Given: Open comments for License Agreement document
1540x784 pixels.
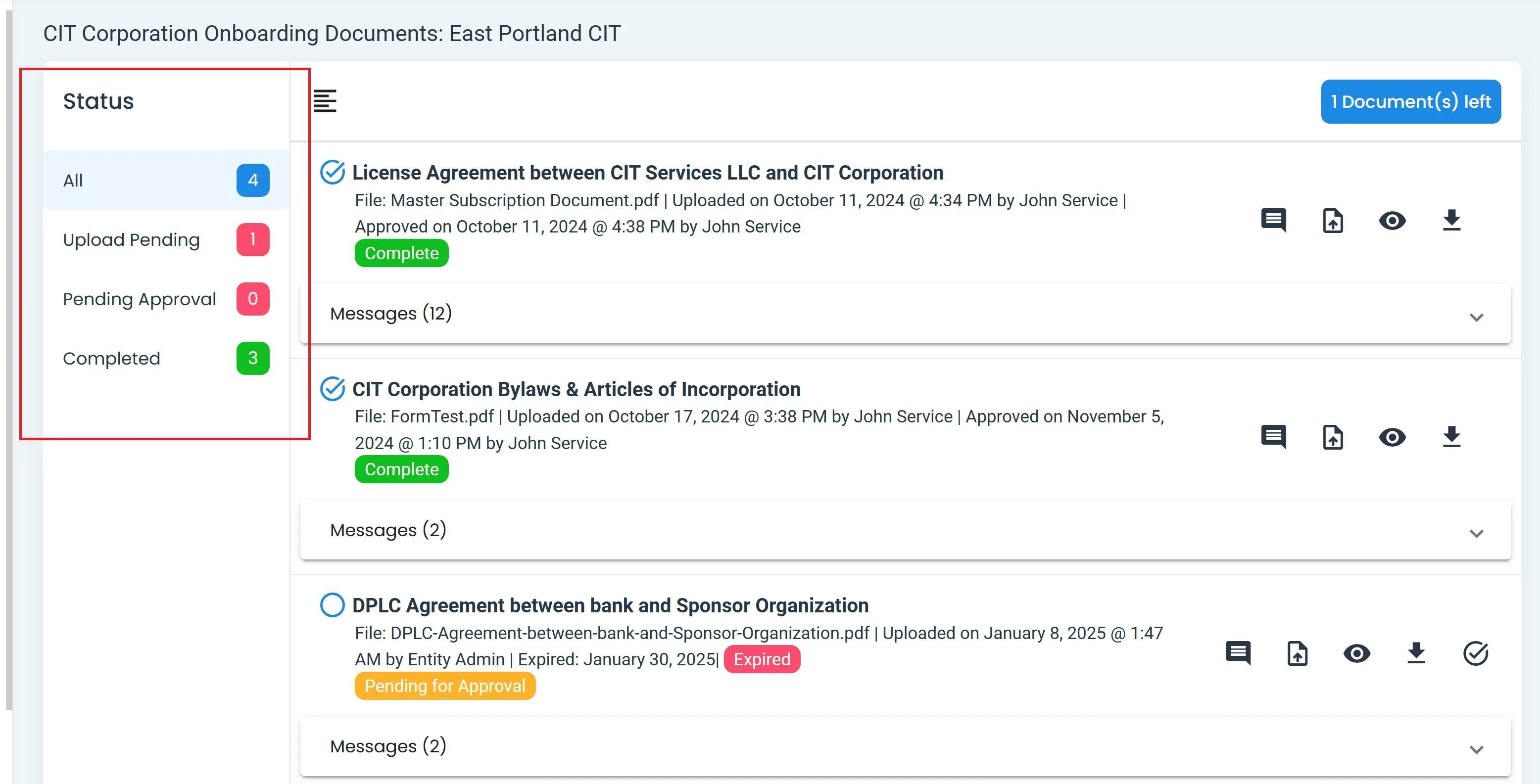Looking at the screenshot, I should 1273,221.
